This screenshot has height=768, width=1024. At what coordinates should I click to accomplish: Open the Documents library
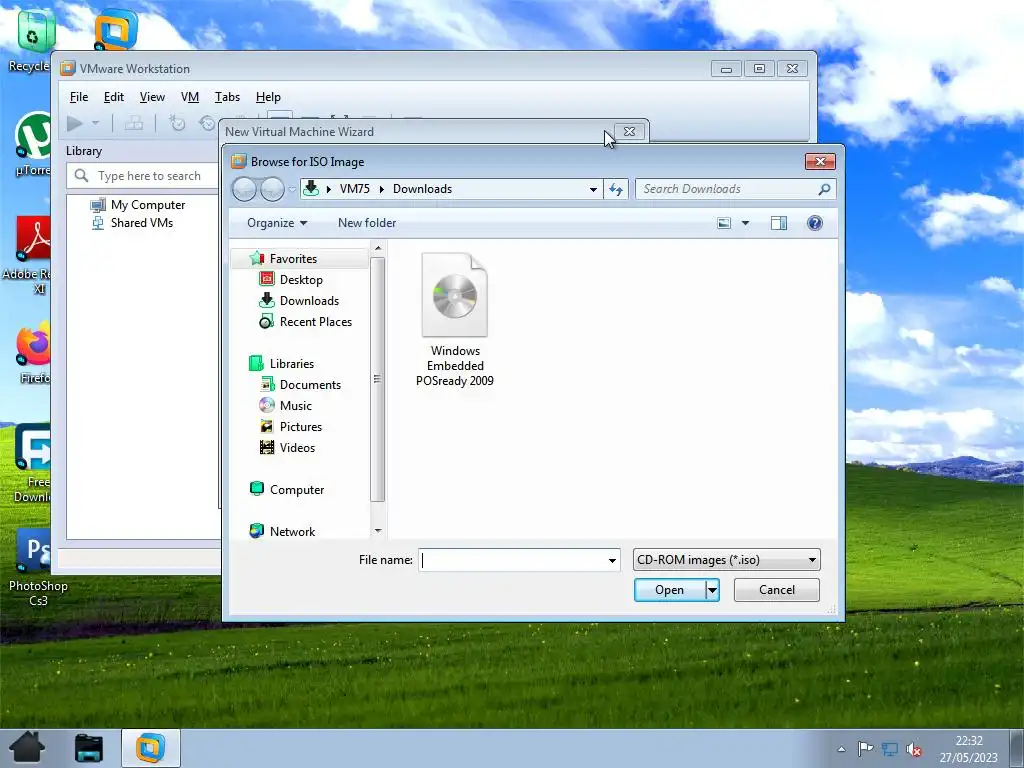(x=310, y=385)
